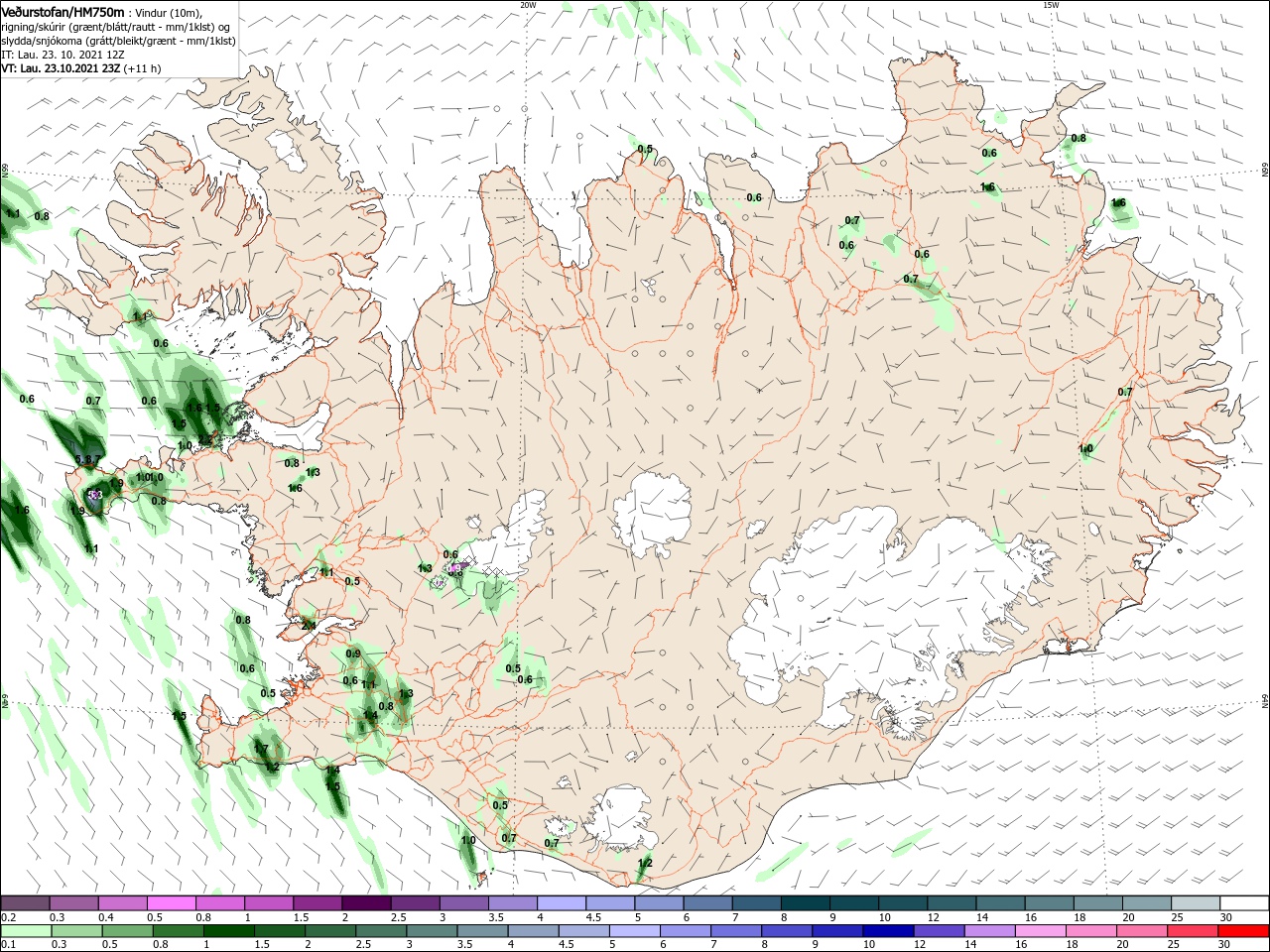Pick lower legend swatch starting at 14
Image resolution: width=1270 pixels, height=952 pixels.
coord(989,931)
